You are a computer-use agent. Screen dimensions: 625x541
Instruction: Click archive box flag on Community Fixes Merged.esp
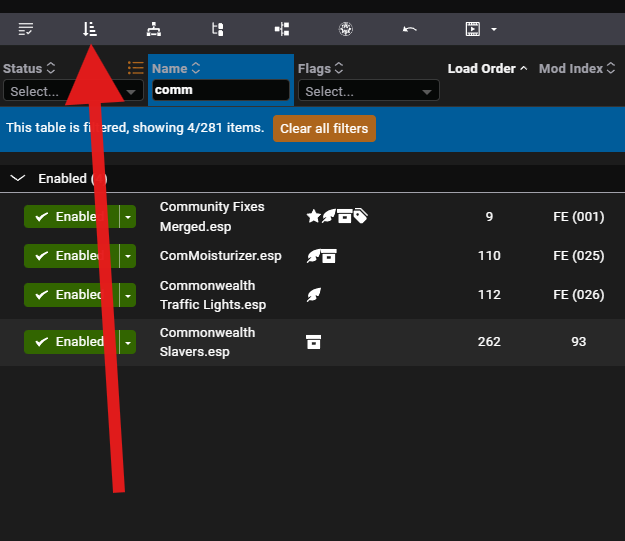tap(345, 216)
